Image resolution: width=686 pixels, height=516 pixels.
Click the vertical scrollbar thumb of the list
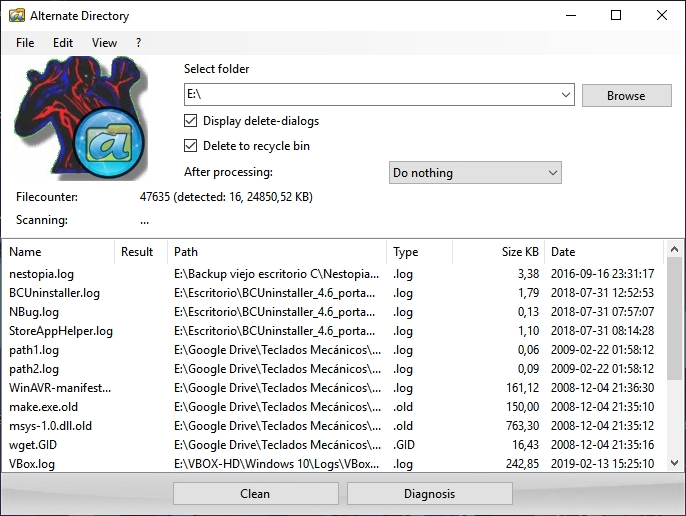click(674, 319)
